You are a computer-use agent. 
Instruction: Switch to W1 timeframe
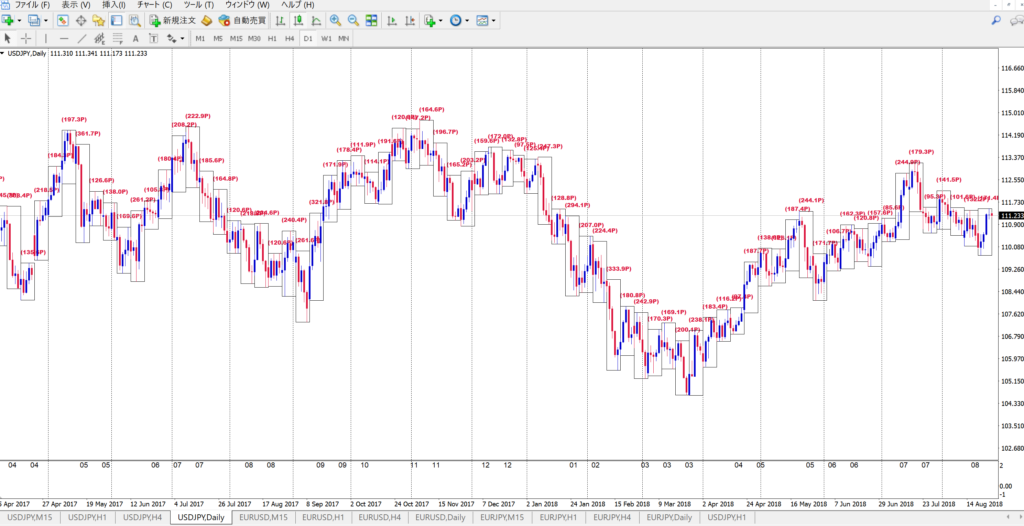click(x=326, y=39)
